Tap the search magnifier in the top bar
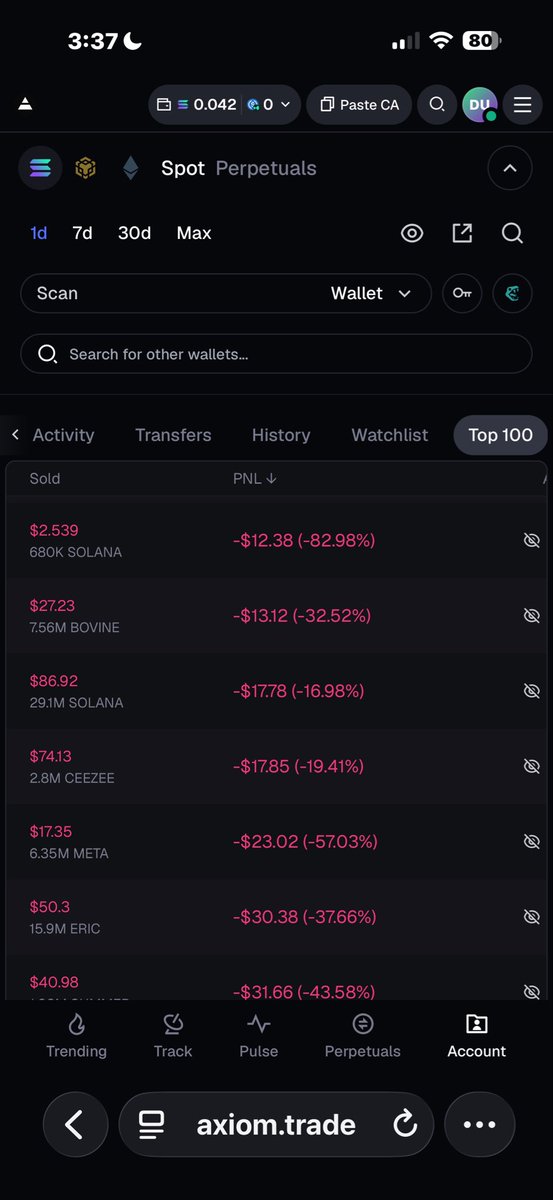 pos(437,105)
